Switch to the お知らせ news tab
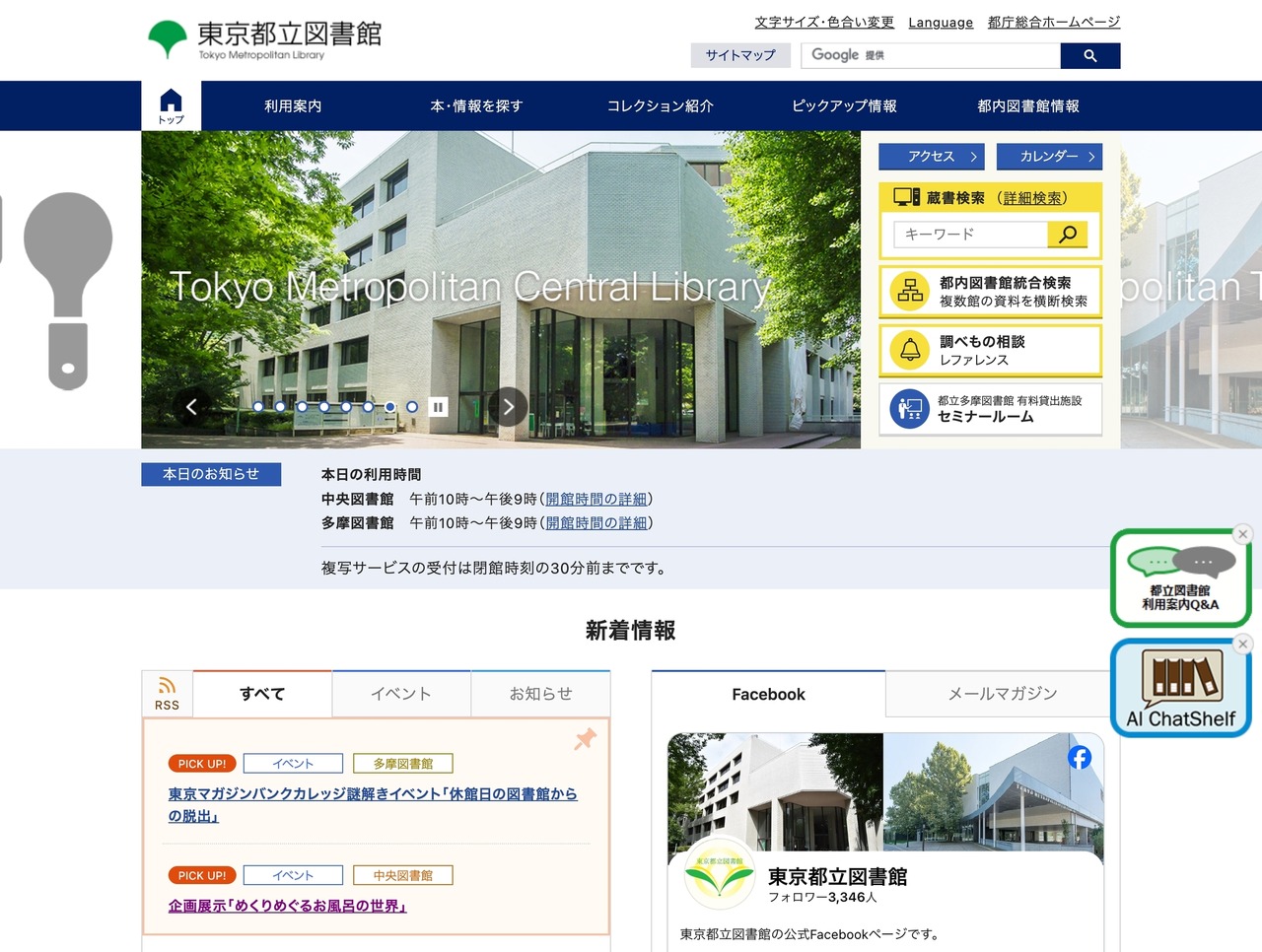1262x952 pixels. (x=540, y=694)
